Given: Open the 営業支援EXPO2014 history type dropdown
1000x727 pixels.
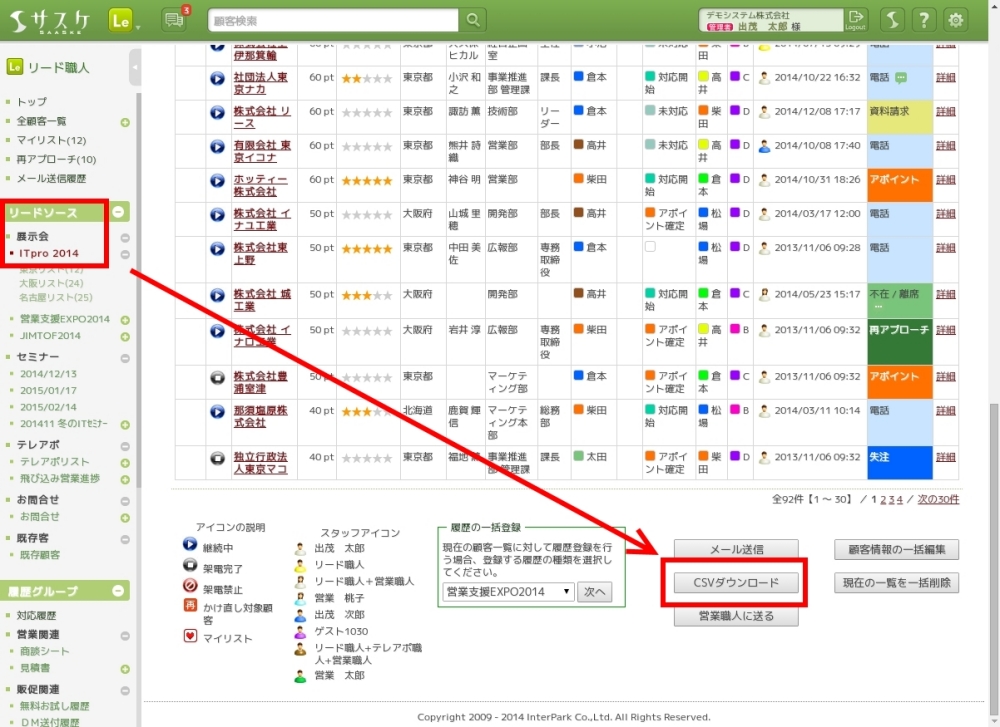Looking at the screenshot, I should point(508,592).
